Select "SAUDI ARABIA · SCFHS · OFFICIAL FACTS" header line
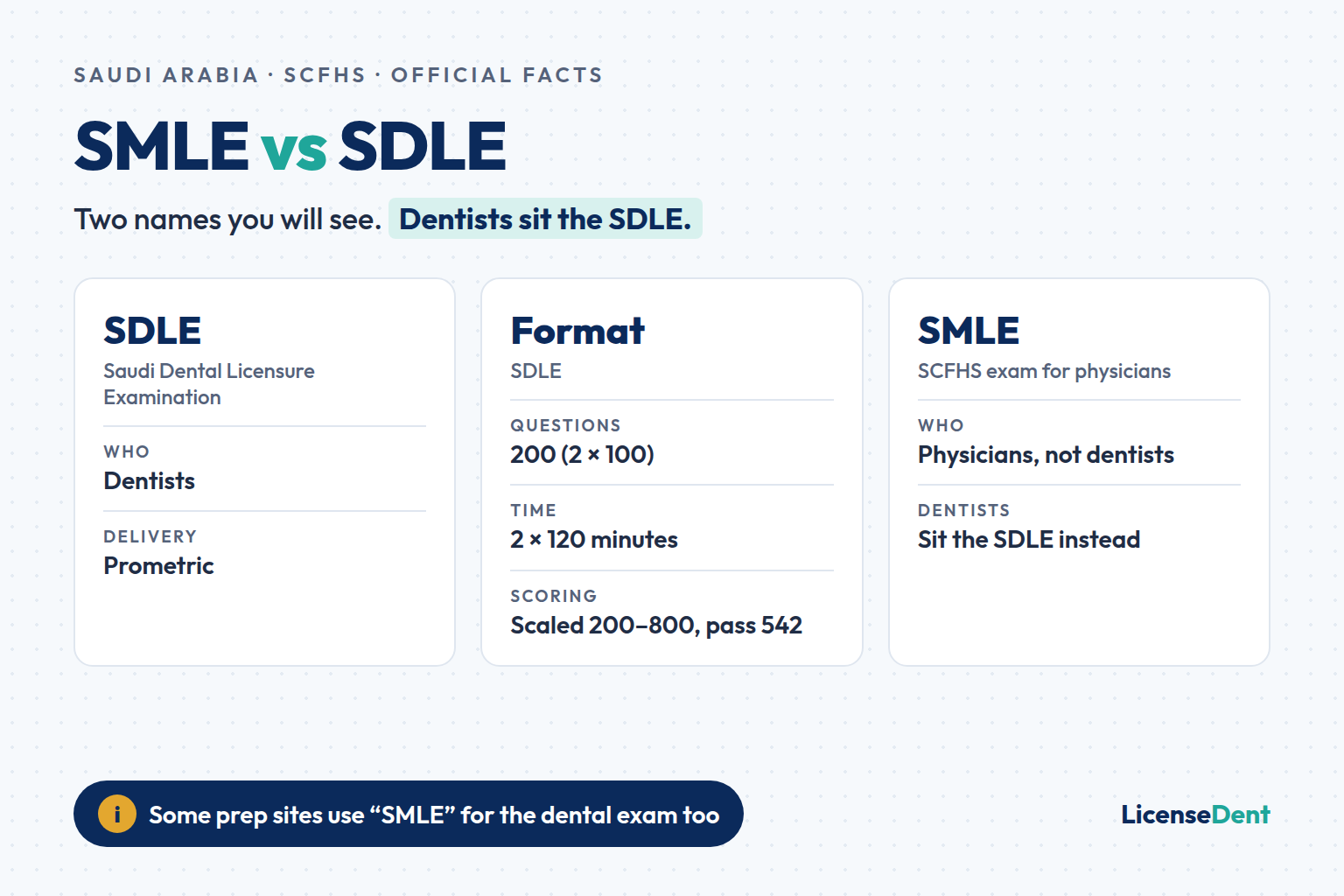This screenshot has width=1344, height=896. 339,75
